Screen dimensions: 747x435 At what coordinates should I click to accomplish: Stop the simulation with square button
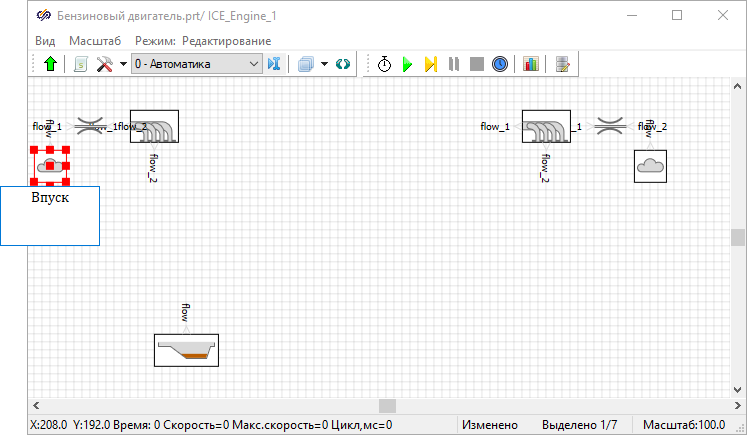point(476,64)
